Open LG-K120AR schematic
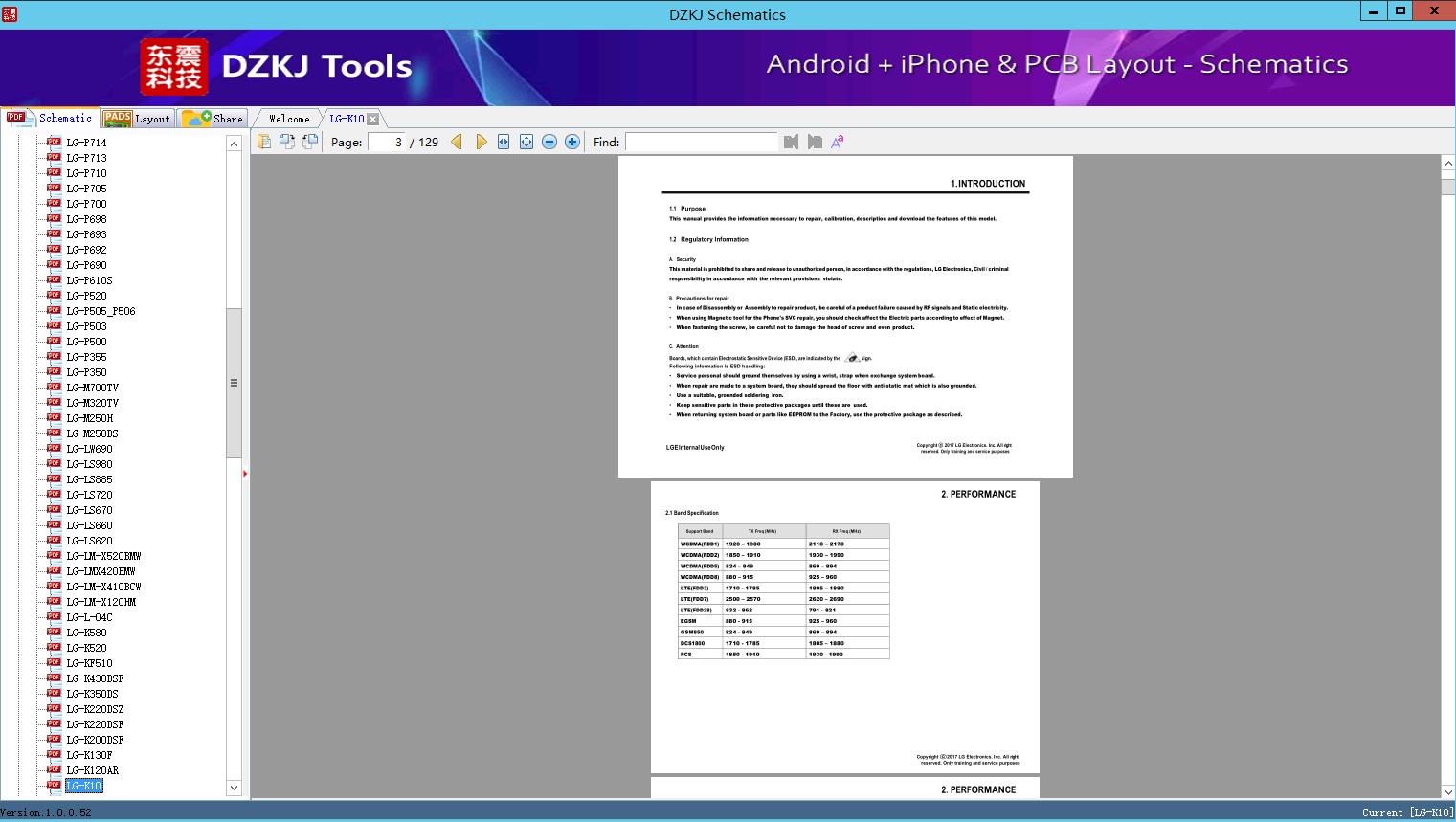Screen dimensions: 1456x822 (x=92, y=770)
